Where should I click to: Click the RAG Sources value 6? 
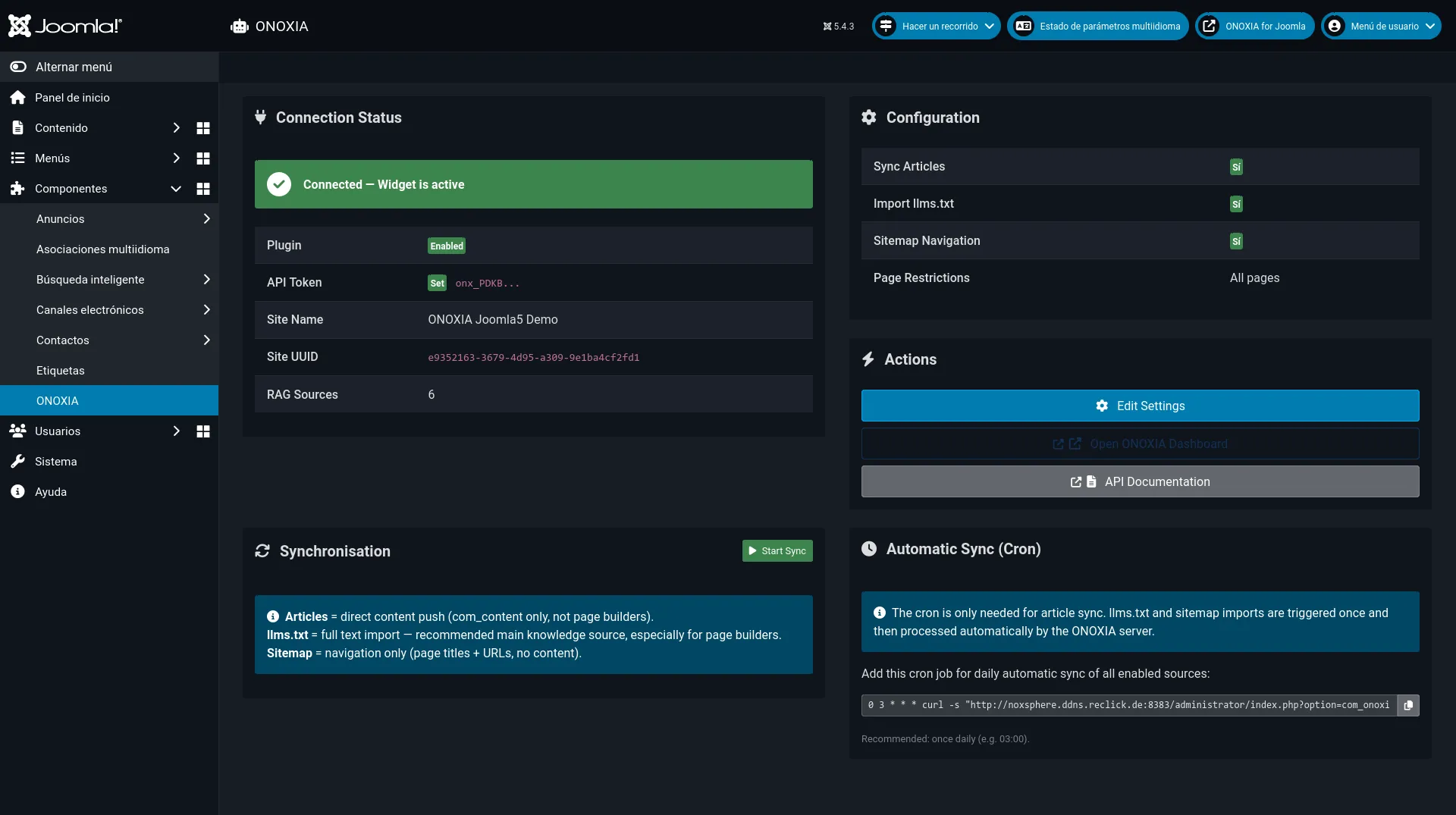coord(431,394)
